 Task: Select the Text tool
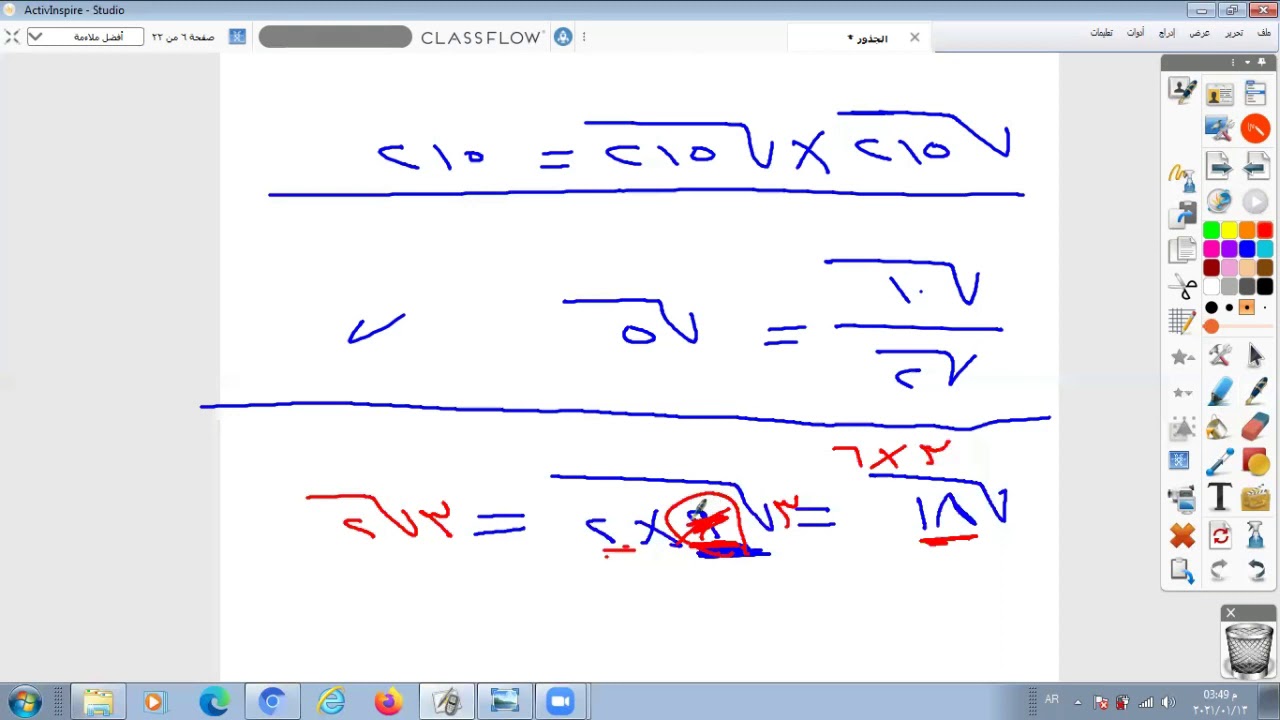click(1220, 497)
